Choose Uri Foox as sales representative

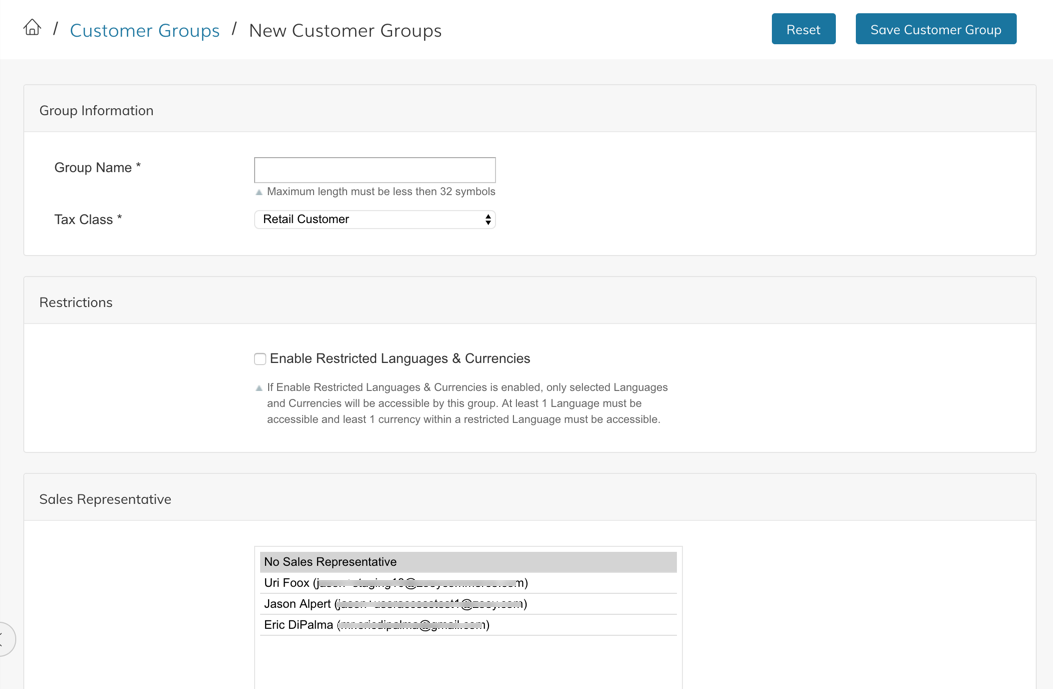coord(395,583)
